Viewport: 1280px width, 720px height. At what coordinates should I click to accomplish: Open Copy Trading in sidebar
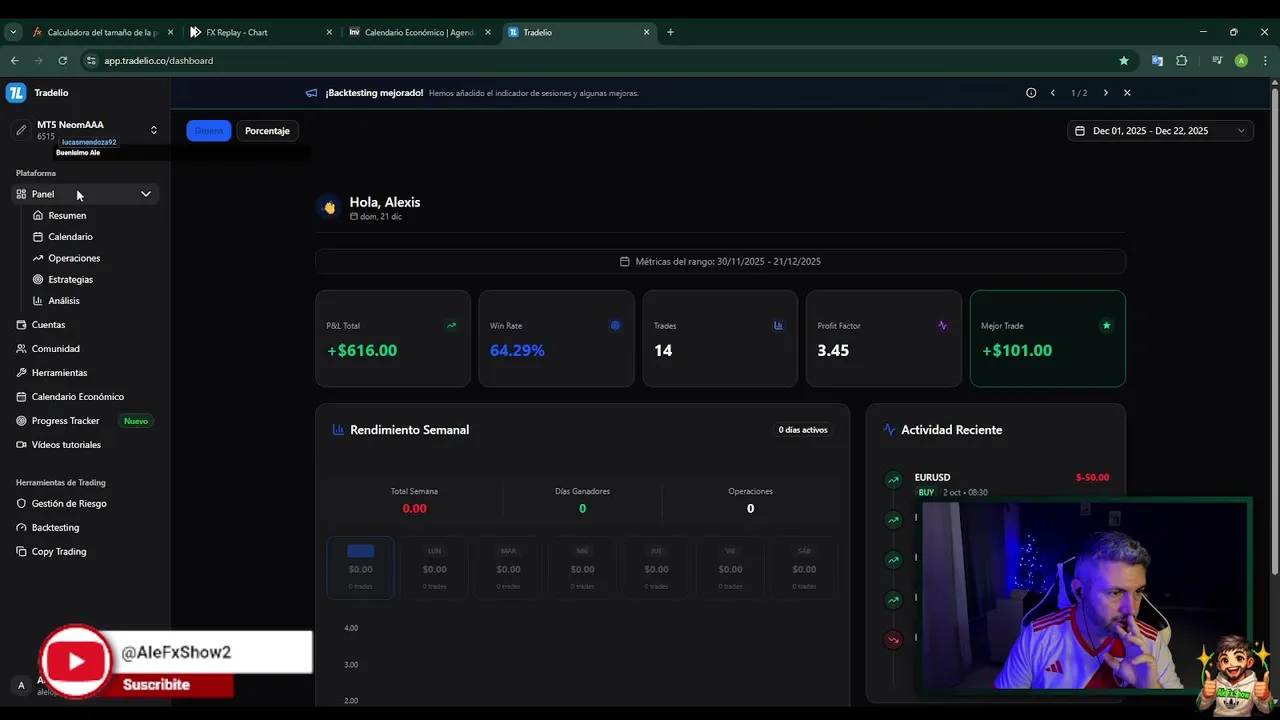[x=59, y=552]
